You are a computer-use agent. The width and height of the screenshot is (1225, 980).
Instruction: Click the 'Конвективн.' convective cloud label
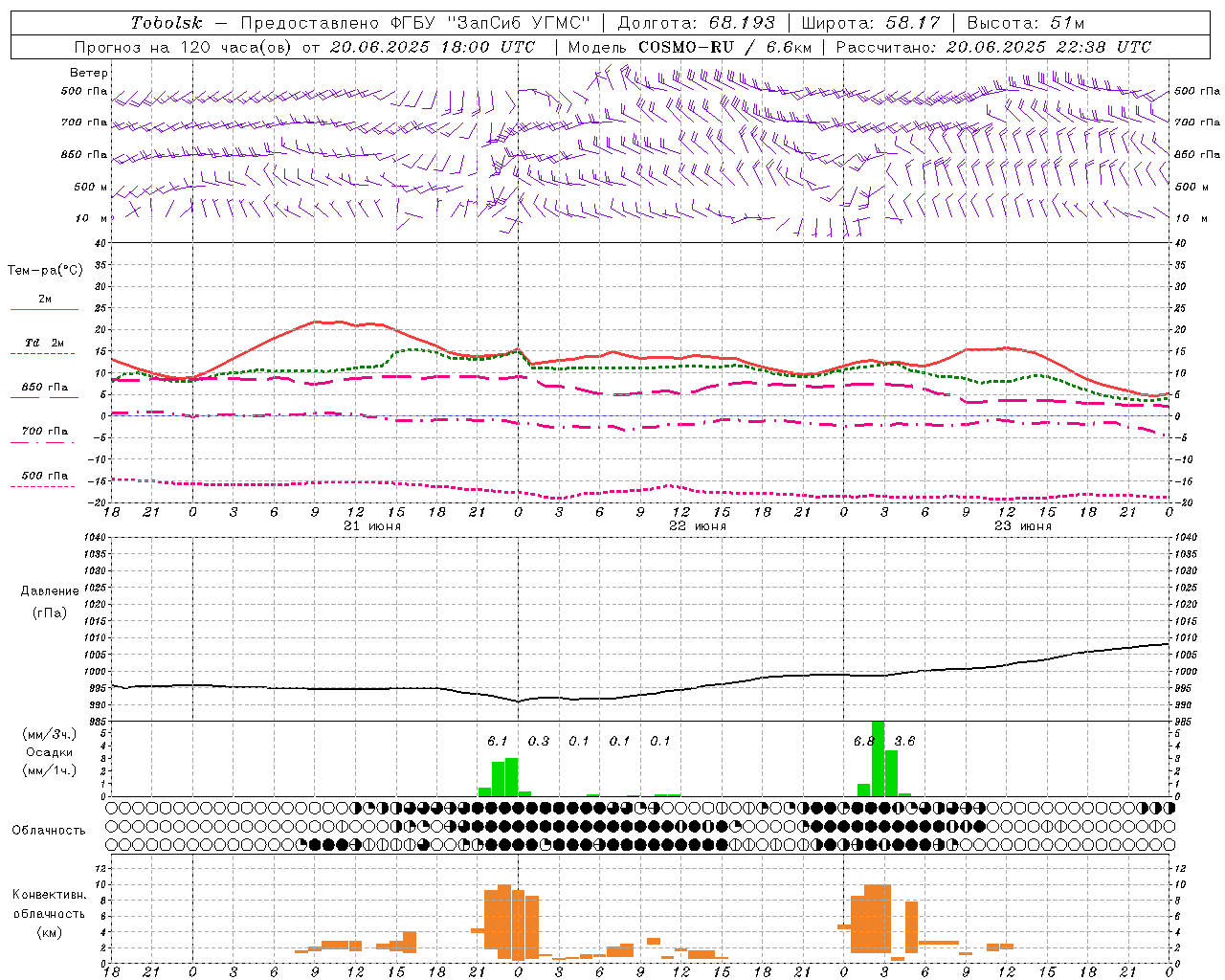(50, 895)
